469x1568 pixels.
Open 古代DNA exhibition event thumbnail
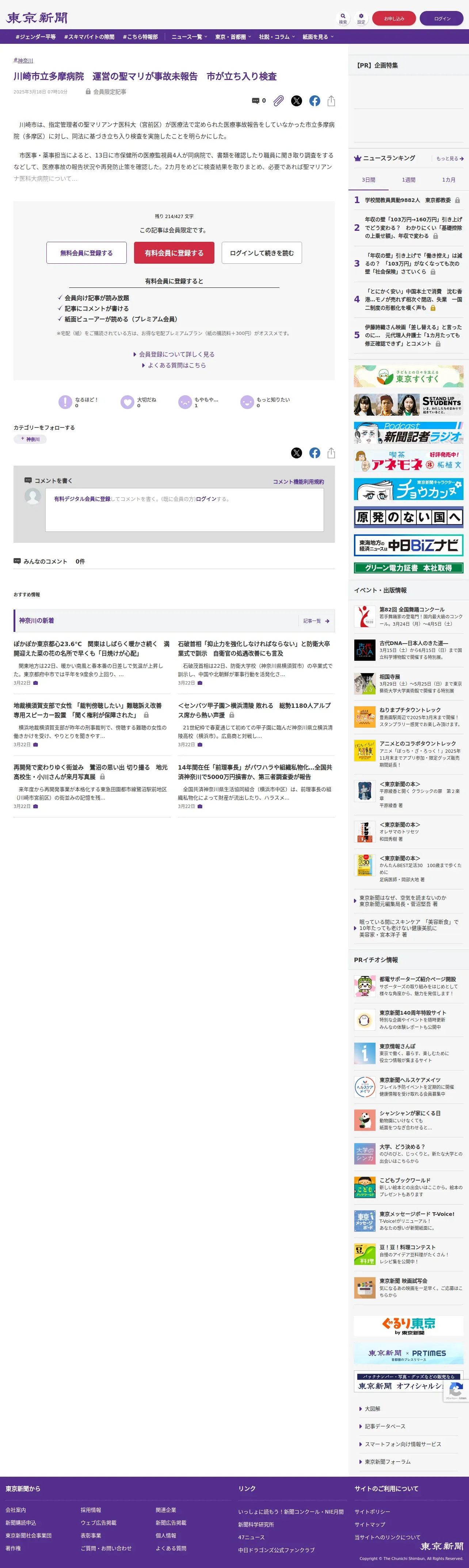point(365,650)
